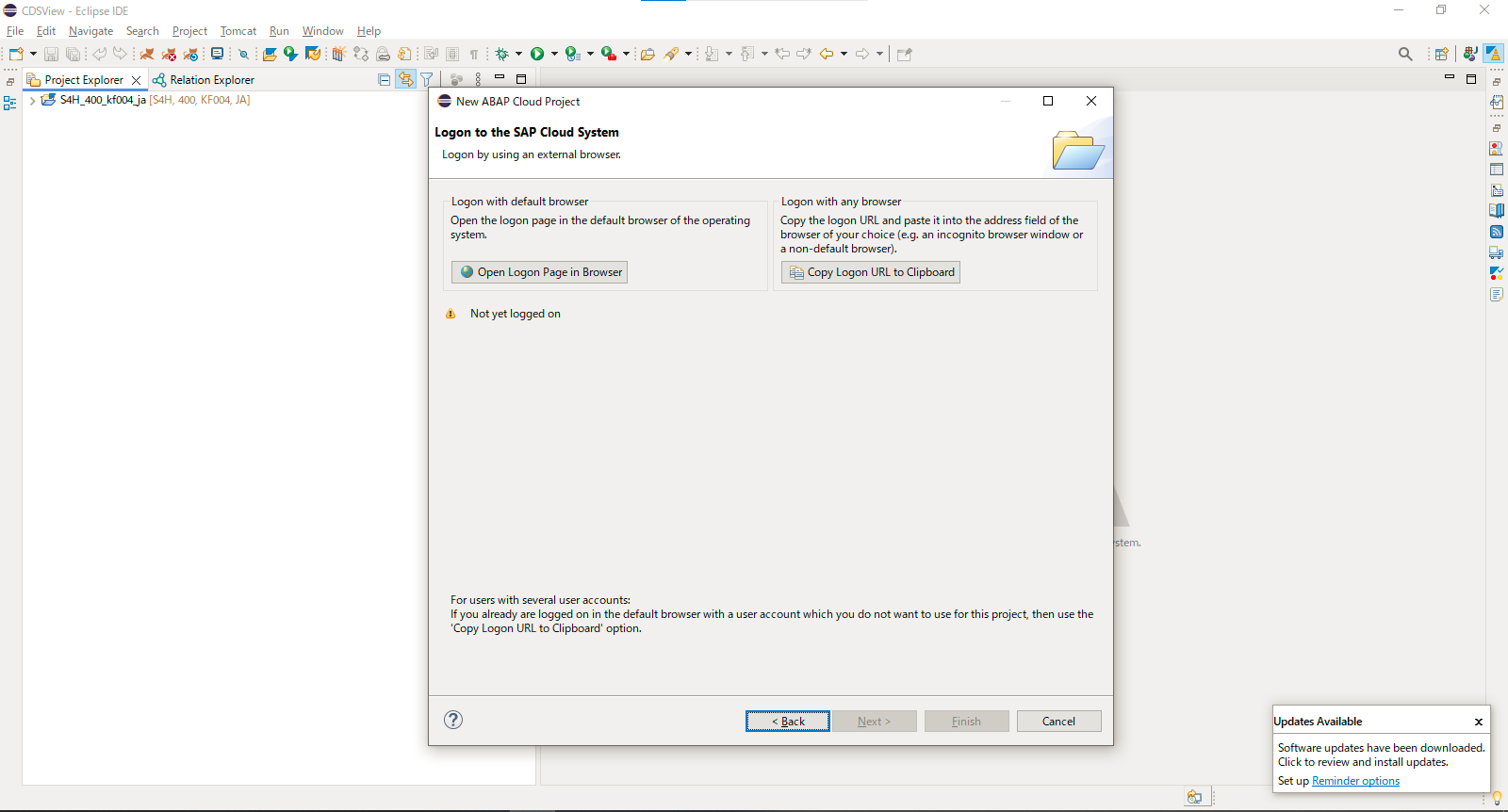Click the Start Tomcat cat icon
The height and width of the screenshot is (812, 1508).
pyautogui.click(x=147, y=54)
